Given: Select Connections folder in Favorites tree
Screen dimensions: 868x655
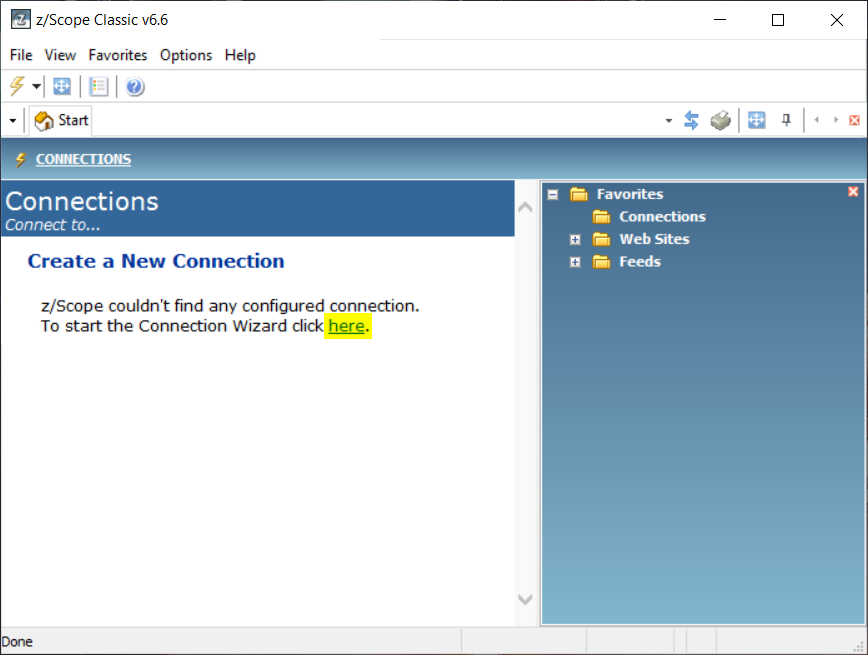Looking at the screenshot, I should click(x=662, y=216).
